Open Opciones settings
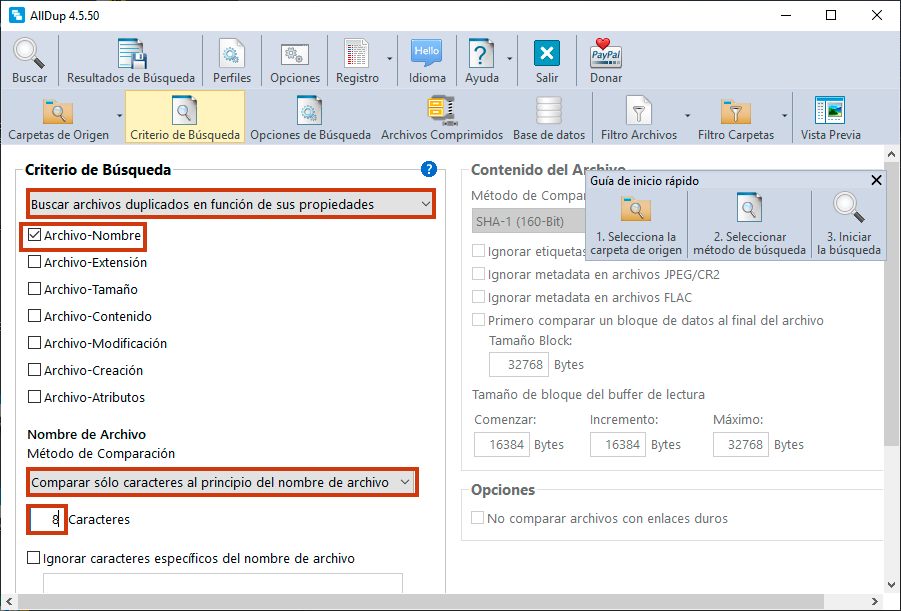 (295, 61)
